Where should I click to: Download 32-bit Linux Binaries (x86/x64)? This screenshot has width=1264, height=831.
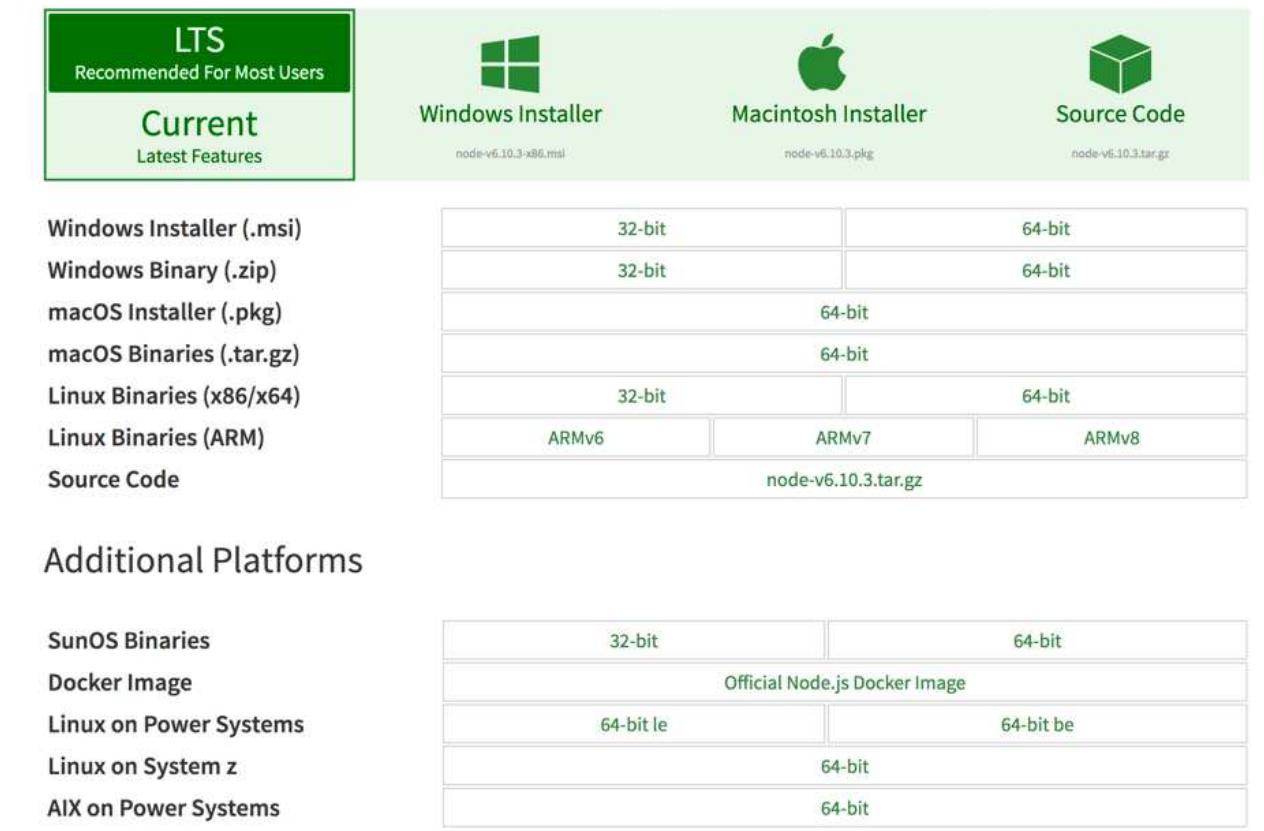coord(641,396)
